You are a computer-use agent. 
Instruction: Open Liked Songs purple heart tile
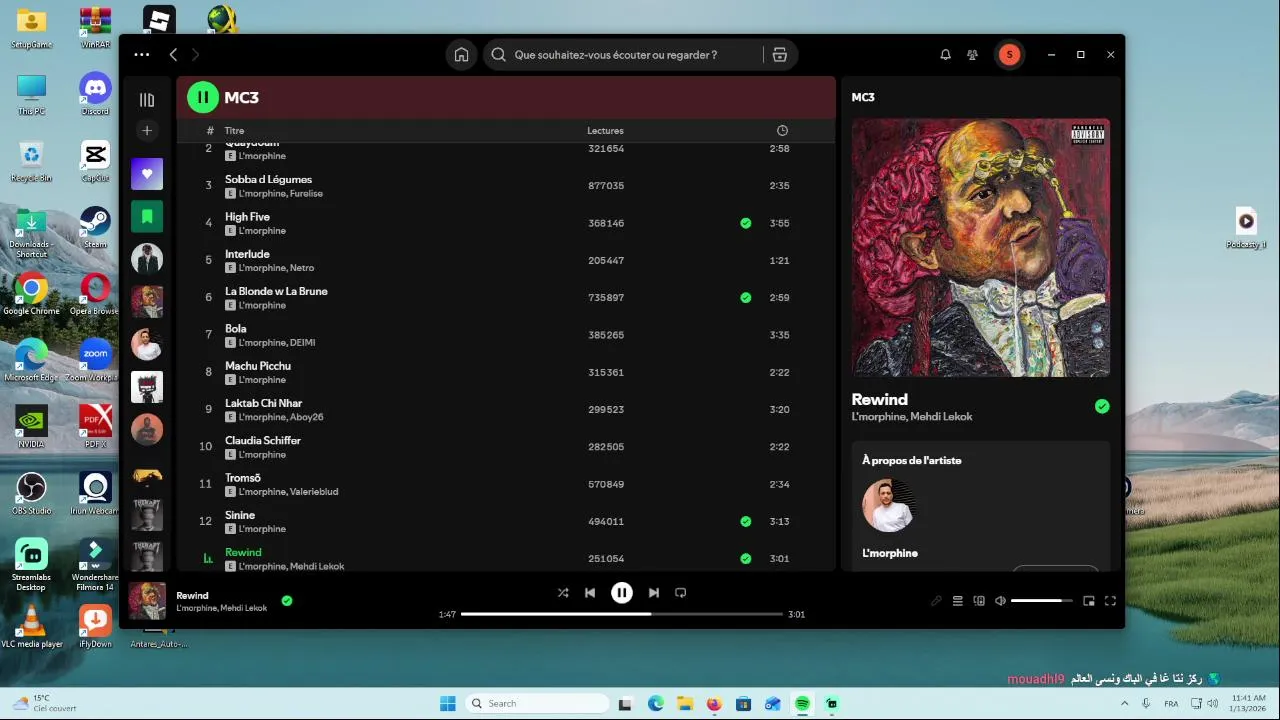click(147, 174)
